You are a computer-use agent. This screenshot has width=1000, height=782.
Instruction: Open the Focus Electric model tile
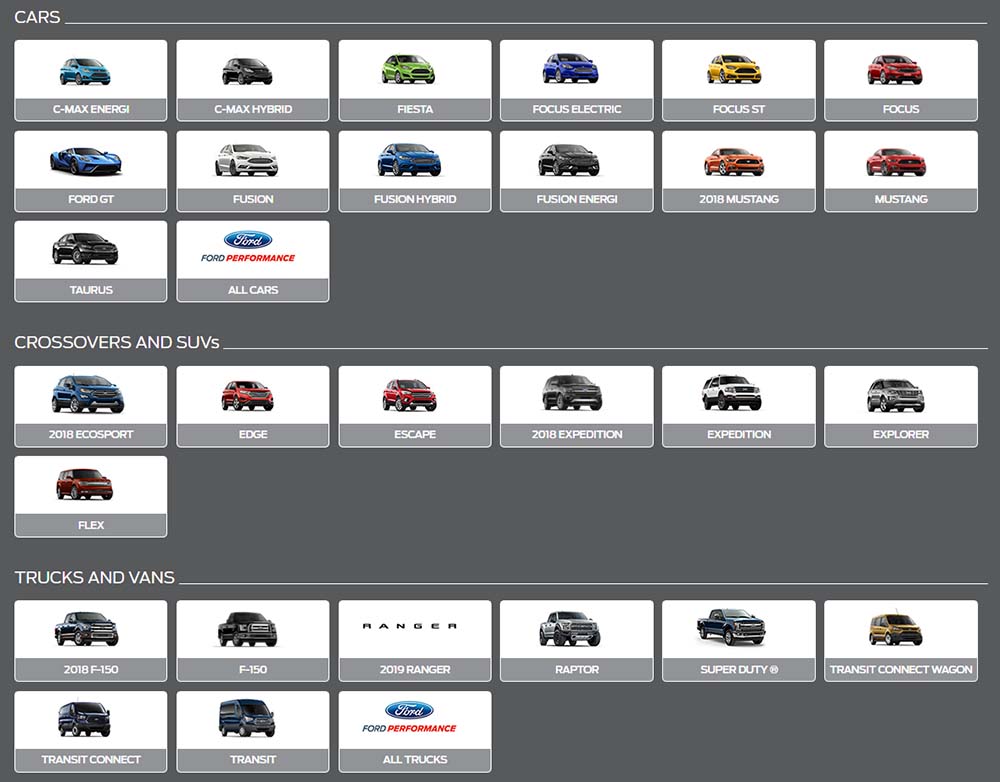(577, 80)
